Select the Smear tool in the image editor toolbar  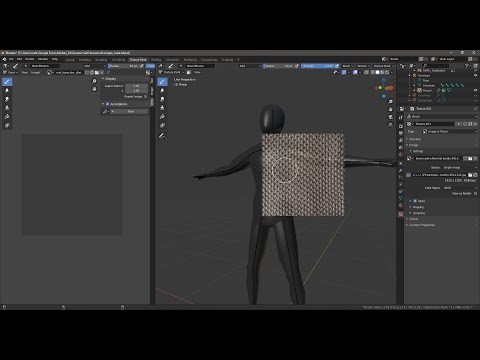[x=7, y=99]
